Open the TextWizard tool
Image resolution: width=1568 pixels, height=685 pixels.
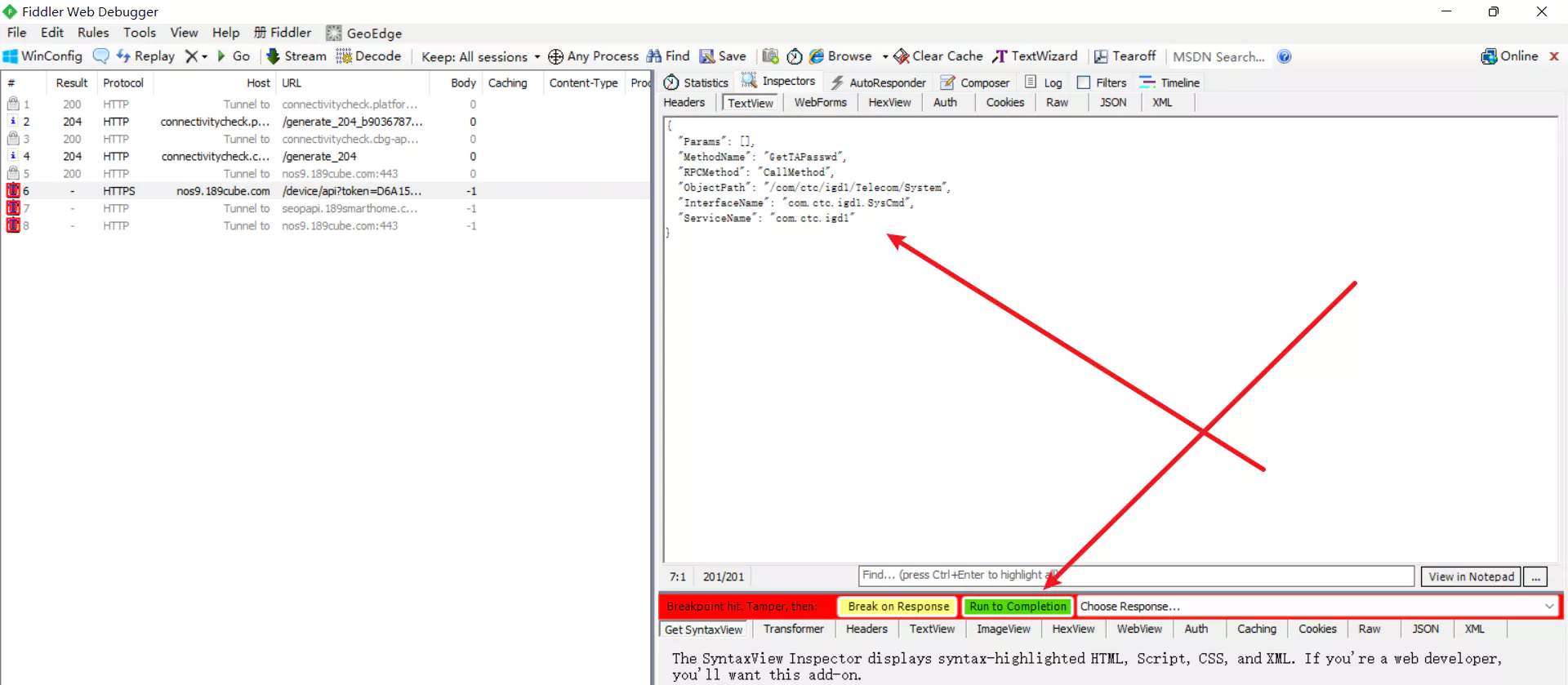coord(1035,56)
